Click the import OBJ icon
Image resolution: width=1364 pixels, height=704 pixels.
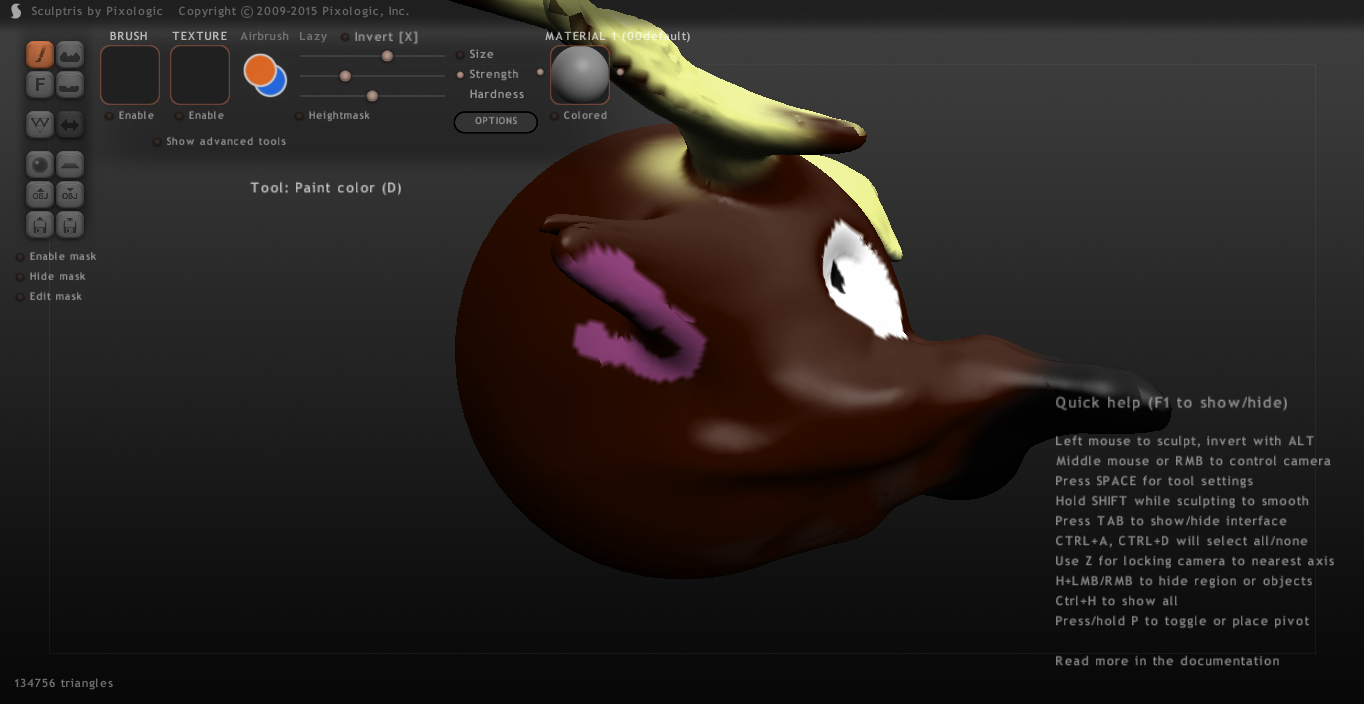pyautogui.click(x=40, y=194)
